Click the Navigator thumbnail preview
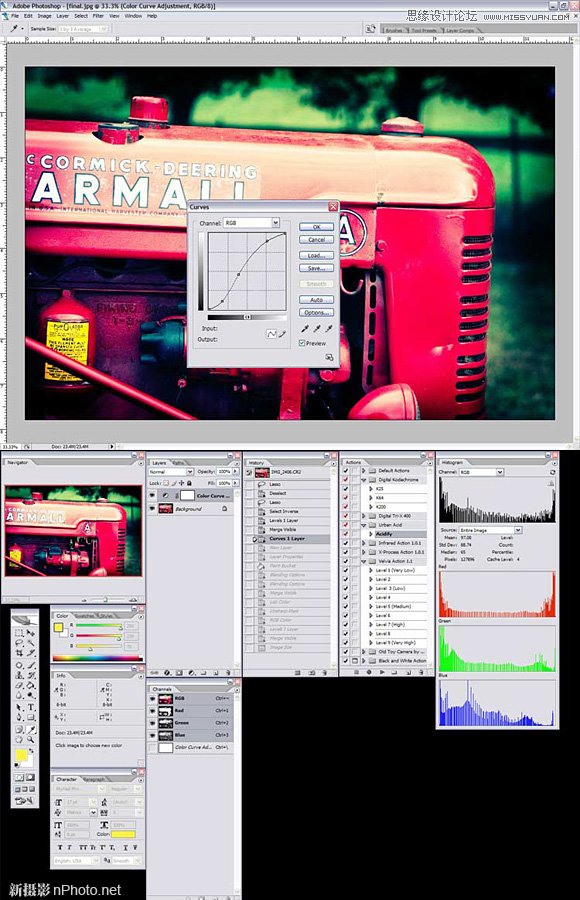Image resolution: width=580 pixels, height=900 pixels. tap(73, 531)
